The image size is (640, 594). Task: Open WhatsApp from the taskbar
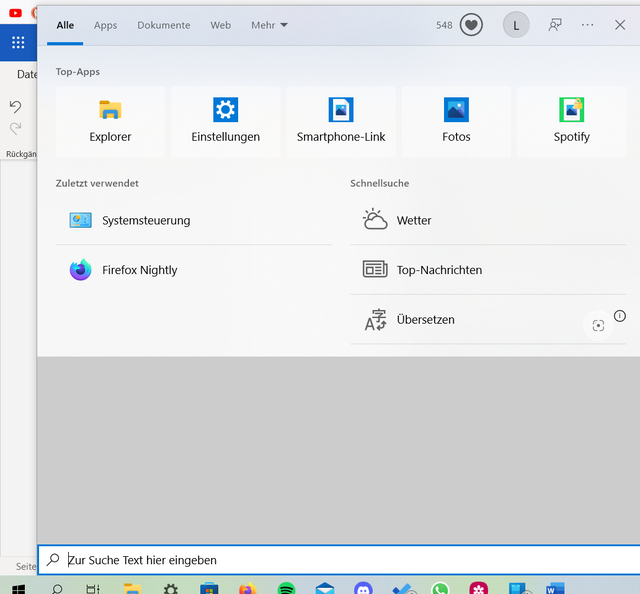(440, 588)
